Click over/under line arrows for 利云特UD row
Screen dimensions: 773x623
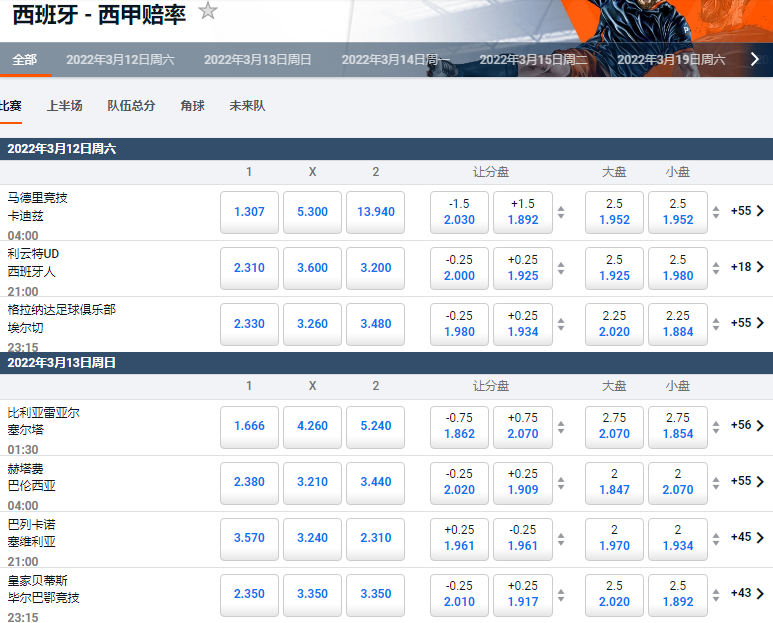(x=716, y=268)
